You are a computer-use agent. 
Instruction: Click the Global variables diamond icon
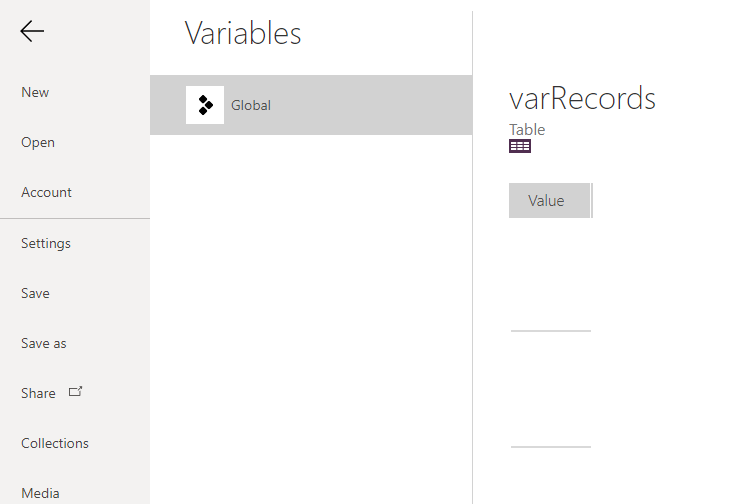205,105
